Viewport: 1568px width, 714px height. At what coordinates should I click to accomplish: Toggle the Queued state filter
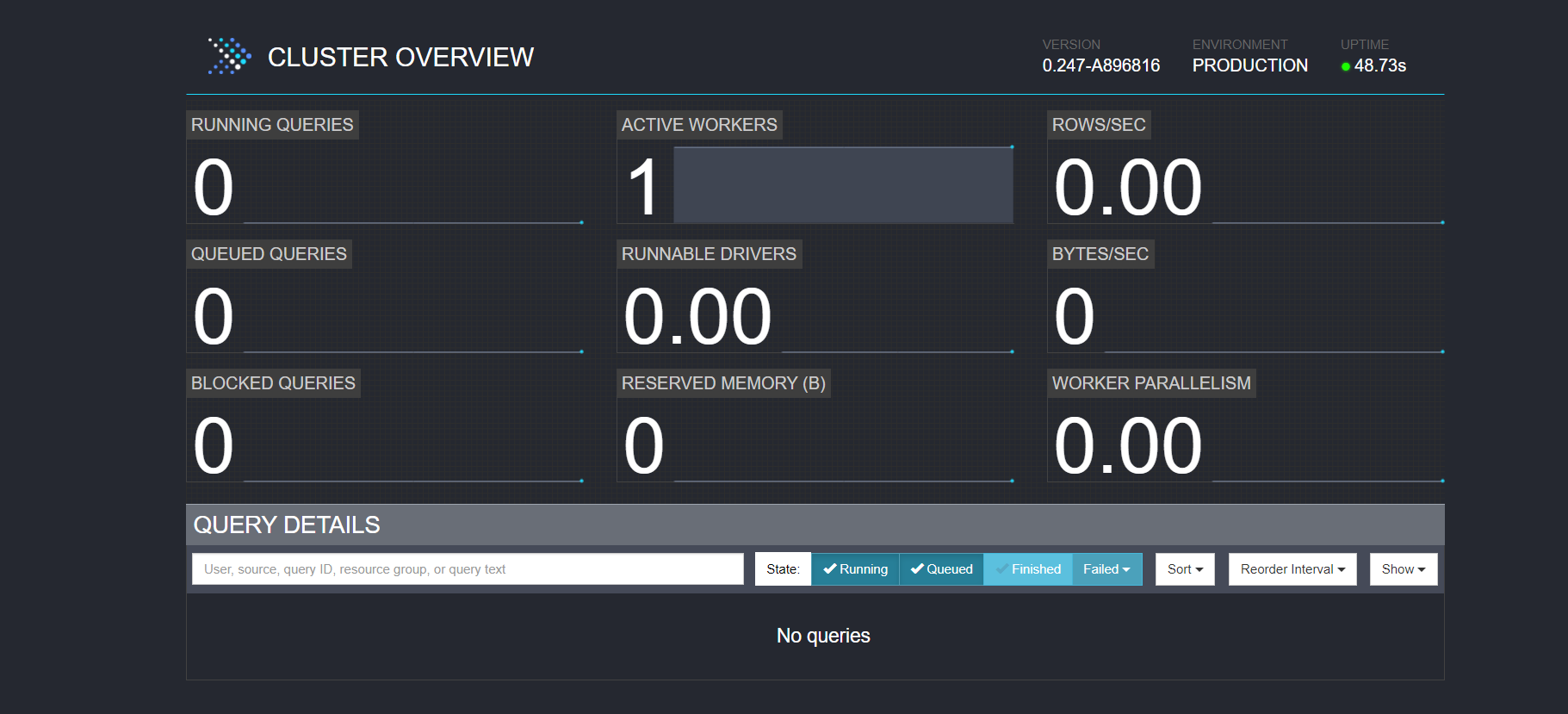tap(941, 569)
